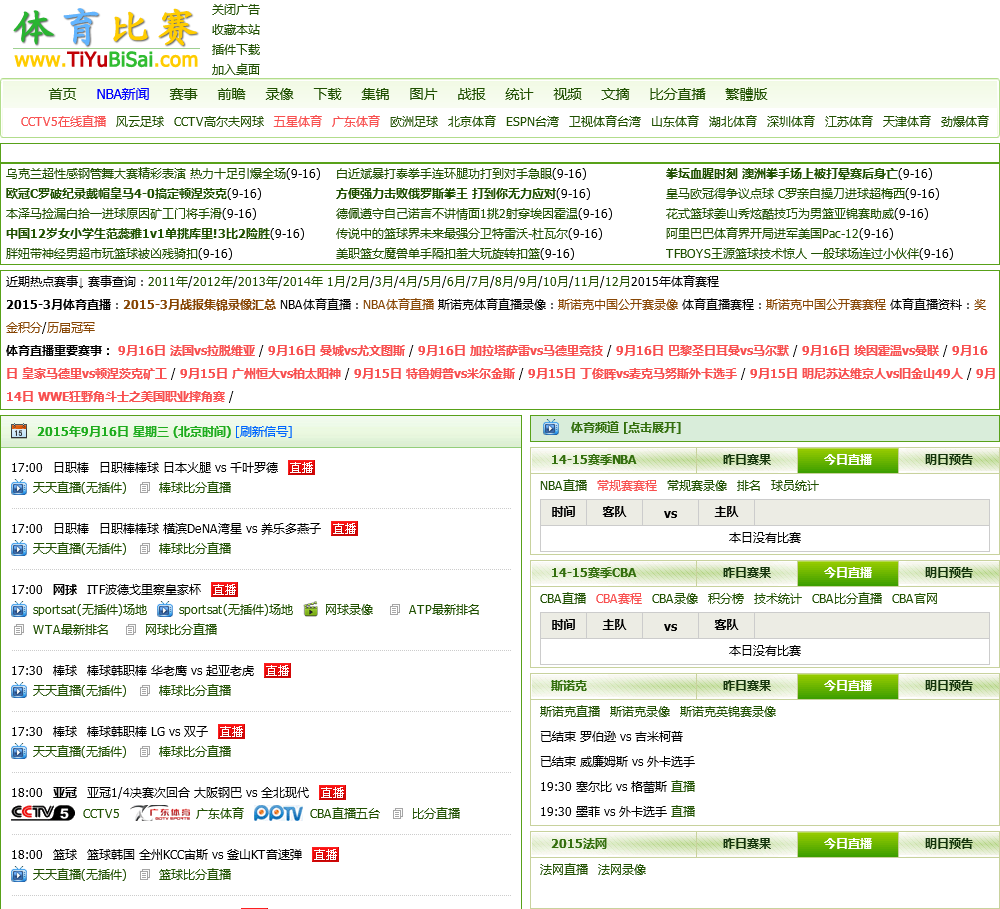The width and height of the screenshot is (1000, 909).
Task: Click 直播 link for 塞尔比 vs 格雷斯
Action: 683,787
